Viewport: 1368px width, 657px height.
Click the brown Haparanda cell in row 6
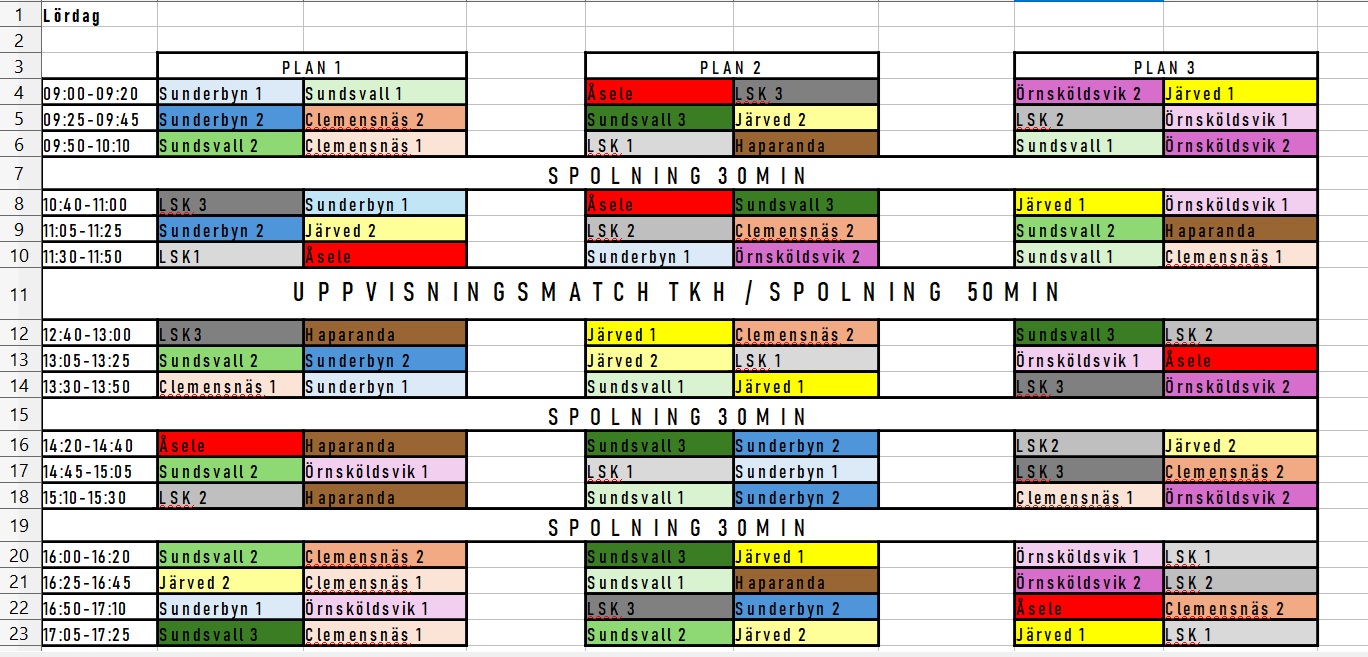coord(805,146)
